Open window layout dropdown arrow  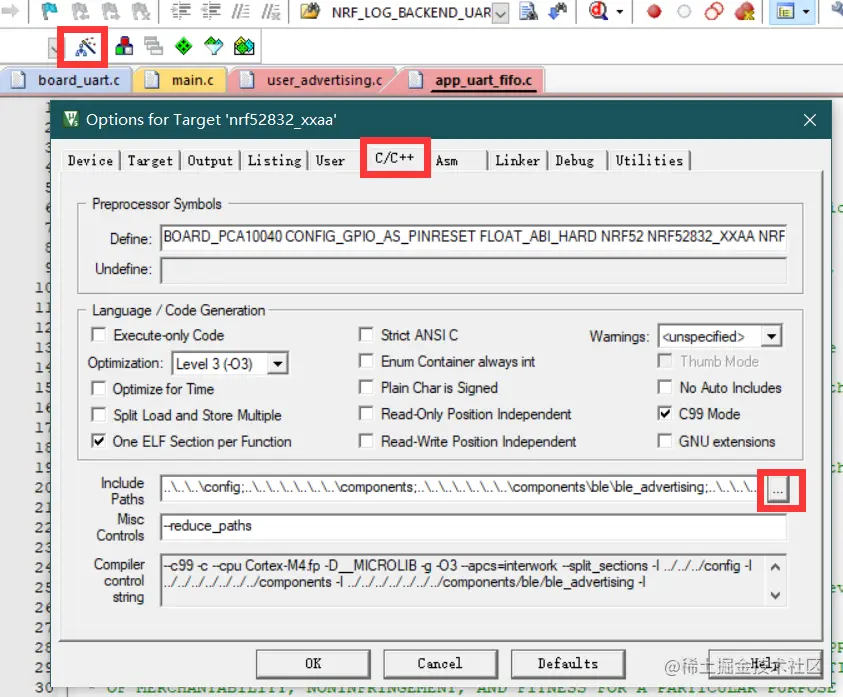pyautogui.click(x=805, y=11)
